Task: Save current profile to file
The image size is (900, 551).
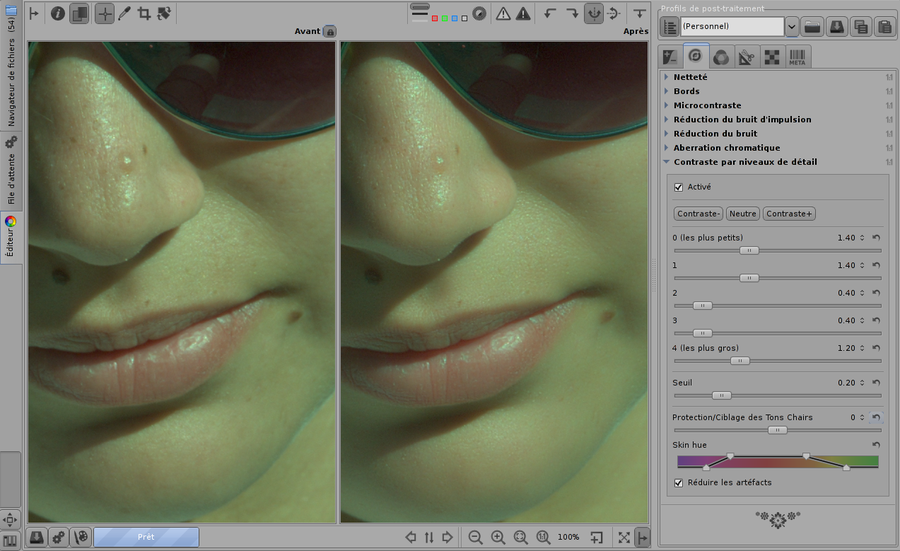Action: coord(835,27)
